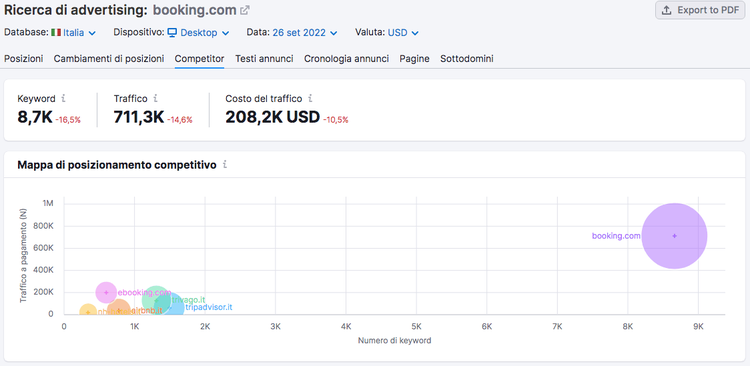Click the upload icon on Export to PDF
This screenshot has width=750, height=366.
click(666, 10)
